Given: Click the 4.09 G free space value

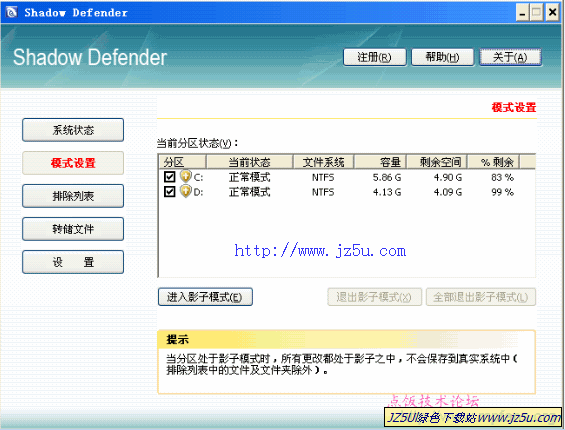Looking at the screenshot, I should coord(448,192).
